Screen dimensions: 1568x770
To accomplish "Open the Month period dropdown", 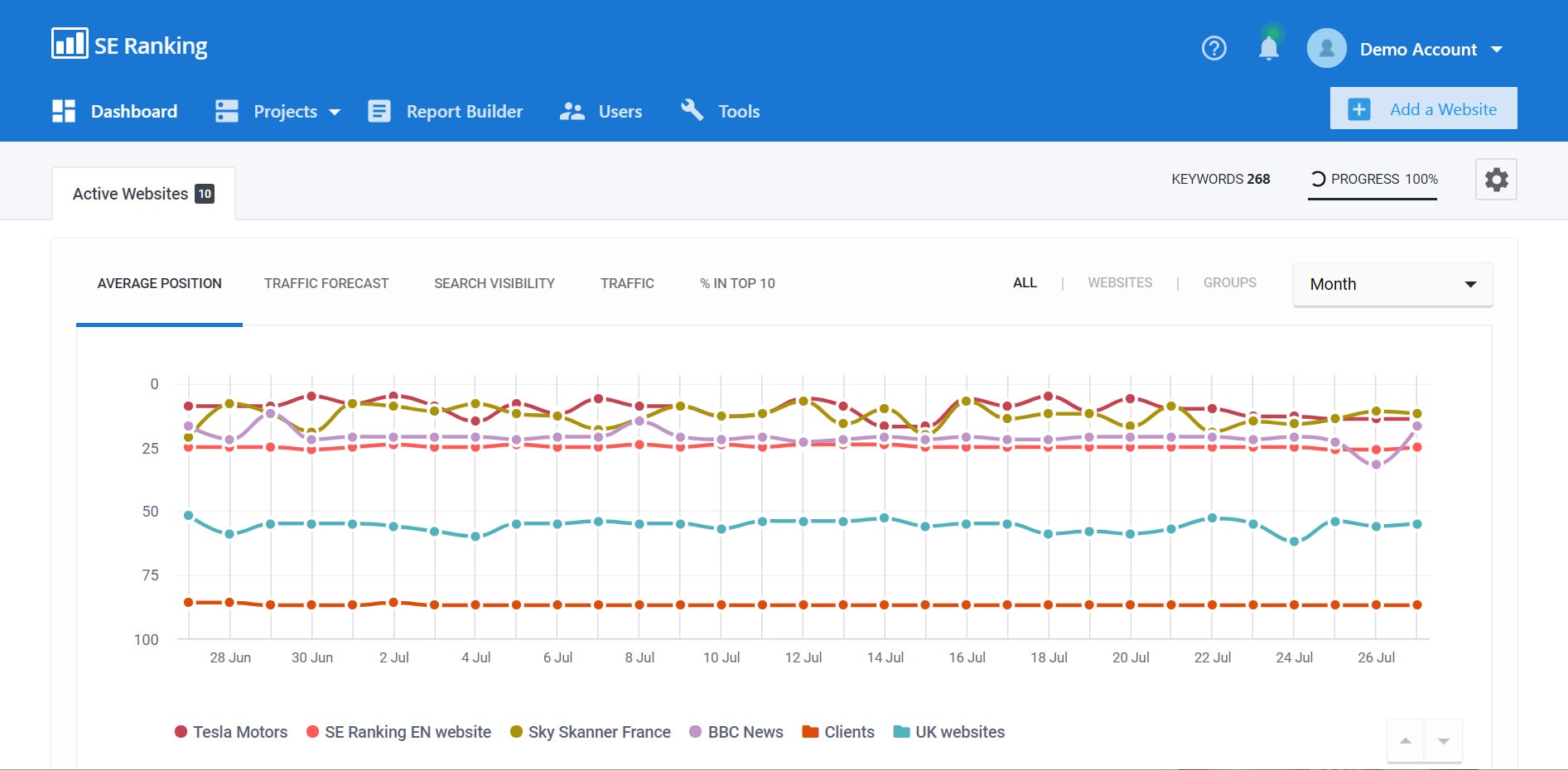I will coord(1393,284).
